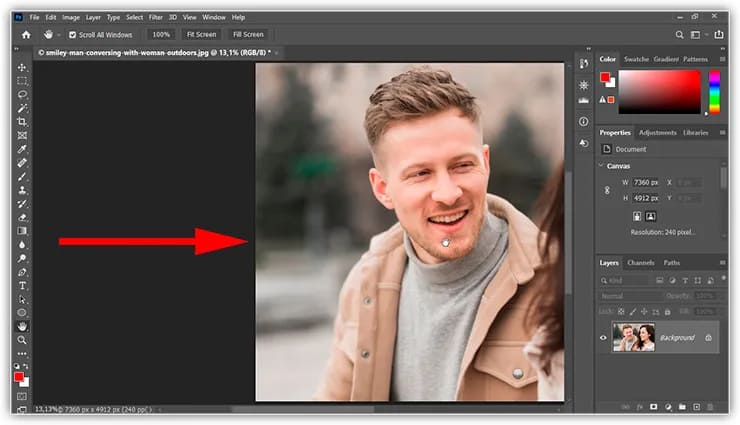
Task: Unlock the Background layer lock icon
Action: pyautogui.click(x=708, y=338)
